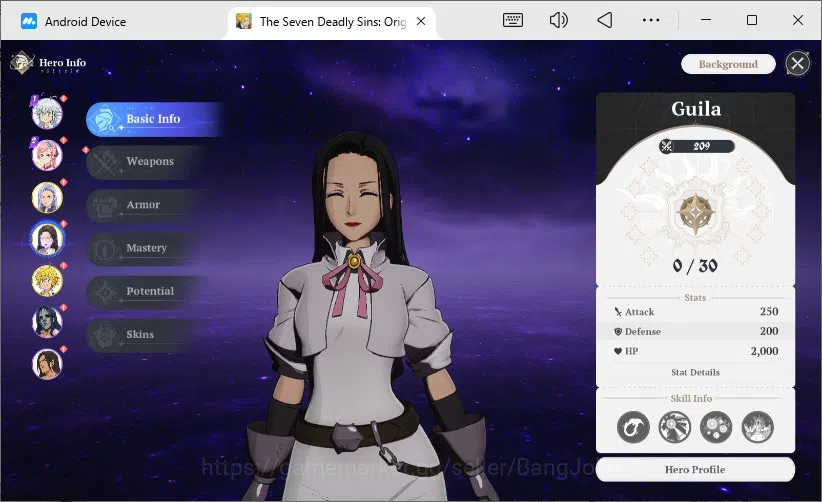Select the third skill icon in Skill Info
Viewport: 822px width, 502px height.
[716, 427]
